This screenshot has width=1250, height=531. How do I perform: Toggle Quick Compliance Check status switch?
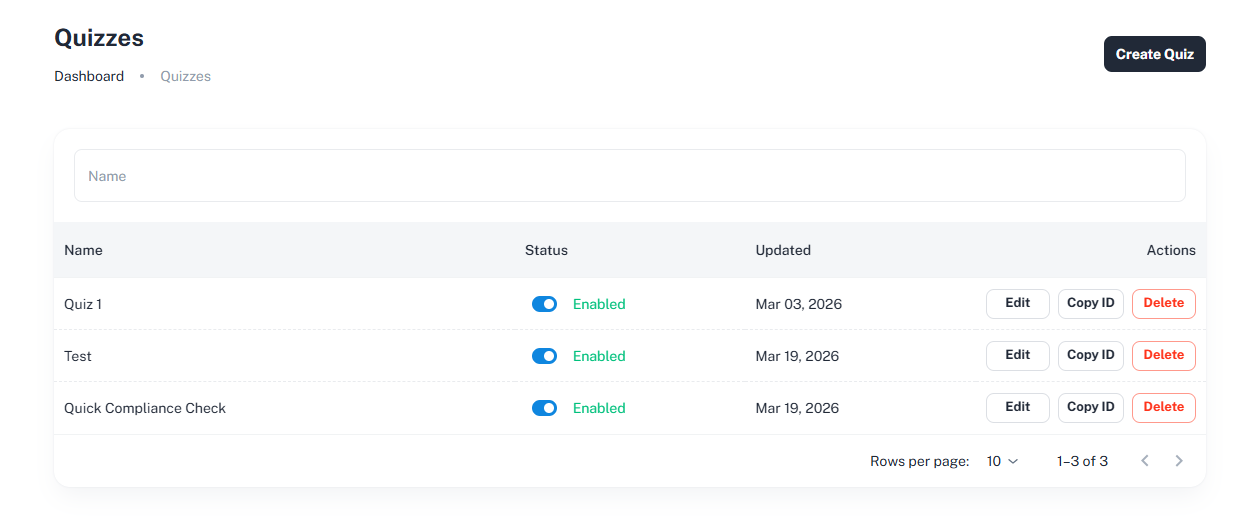(x=544, y=408)
